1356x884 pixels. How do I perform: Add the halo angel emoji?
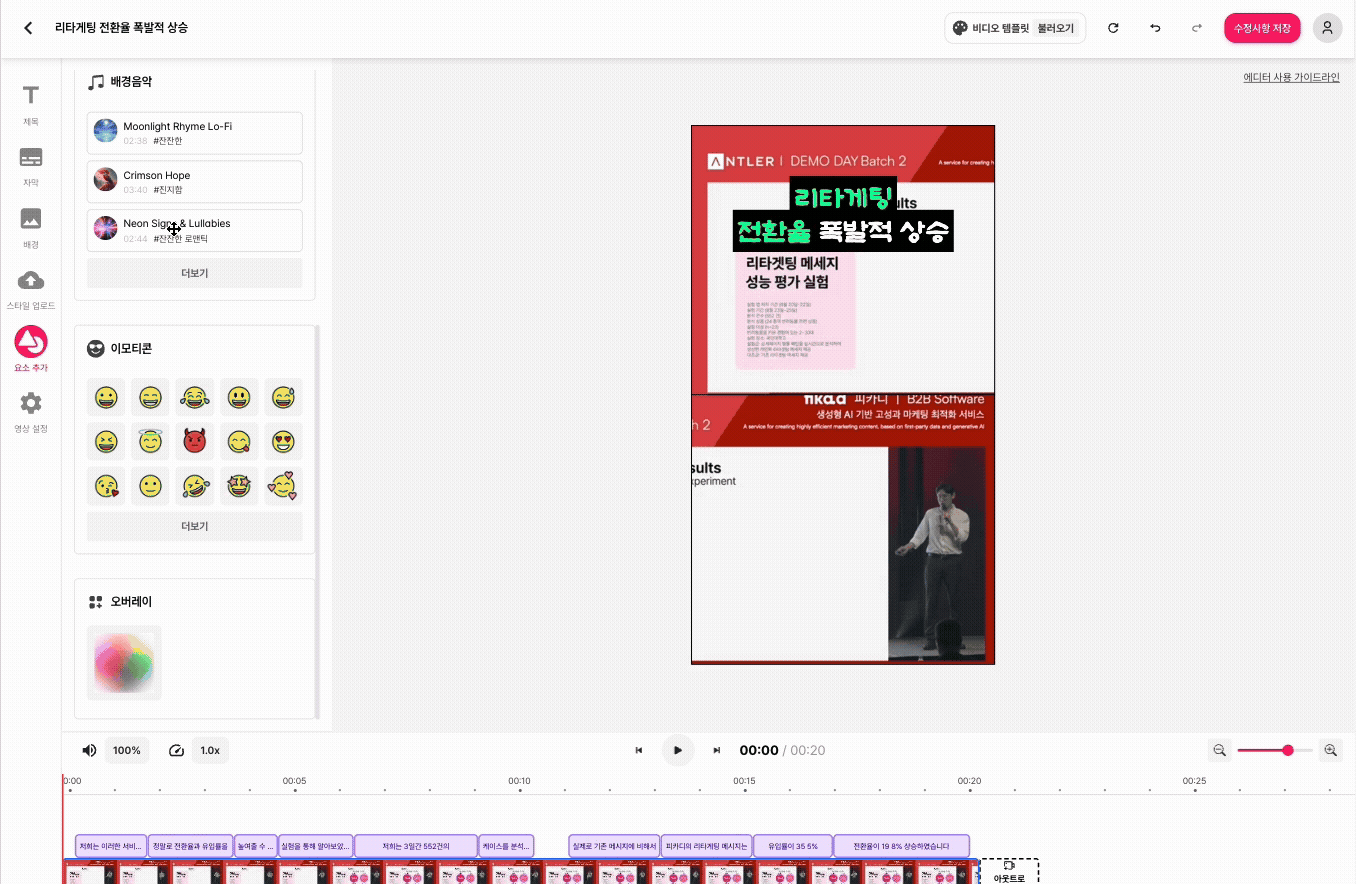point(150,441)
